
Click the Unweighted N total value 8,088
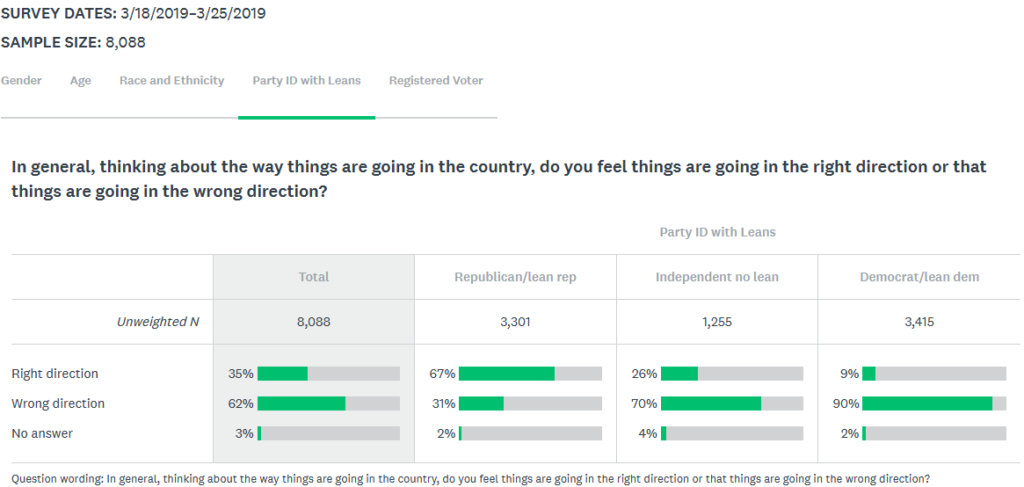pyautogui.click(x=313, y=321)
